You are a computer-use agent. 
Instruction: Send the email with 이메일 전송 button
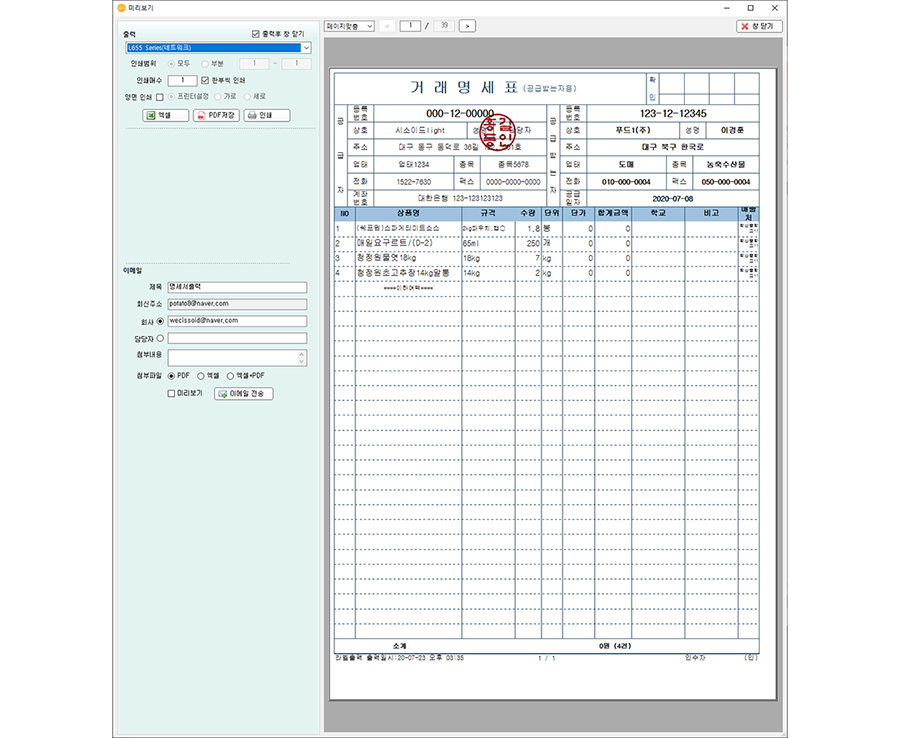(x=243, y=393)
